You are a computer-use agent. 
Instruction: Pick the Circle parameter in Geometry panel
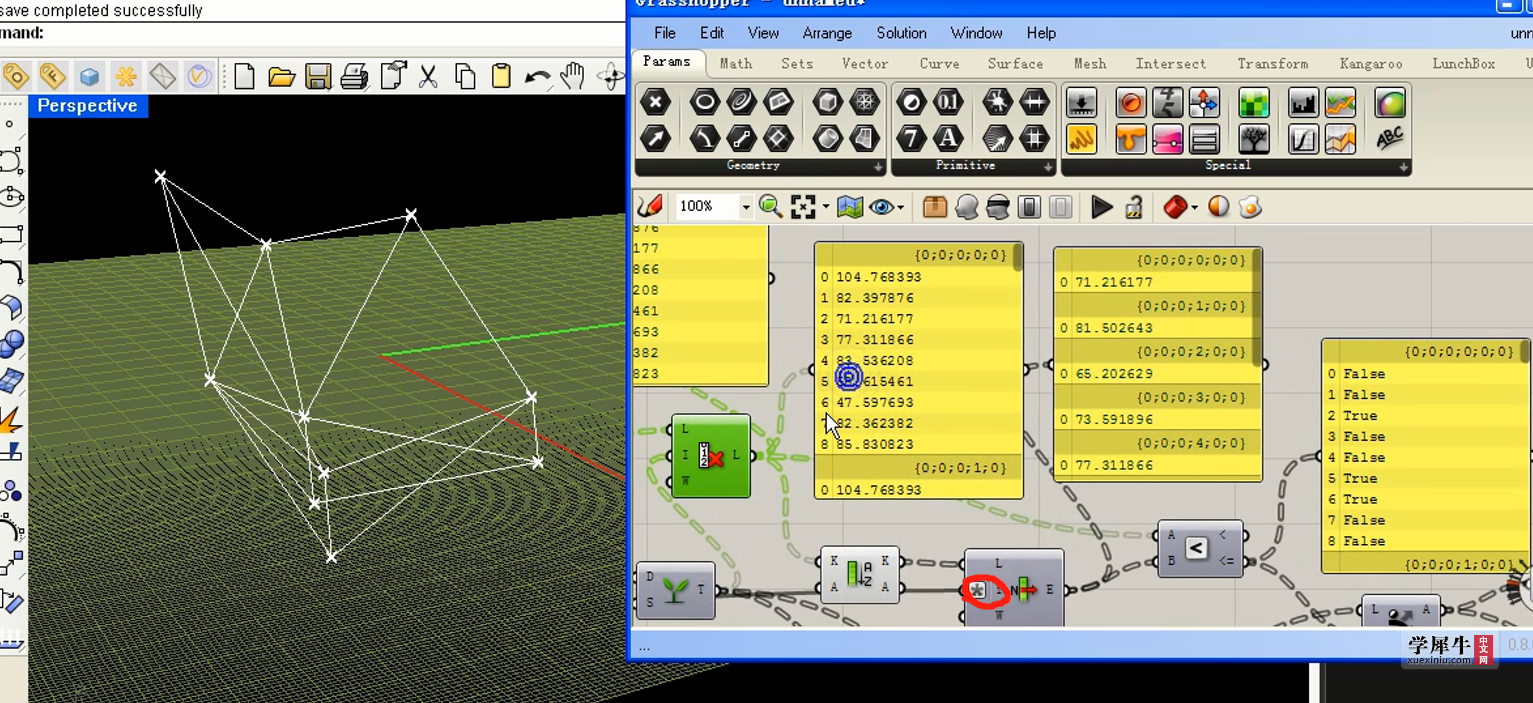click(704, 102)
